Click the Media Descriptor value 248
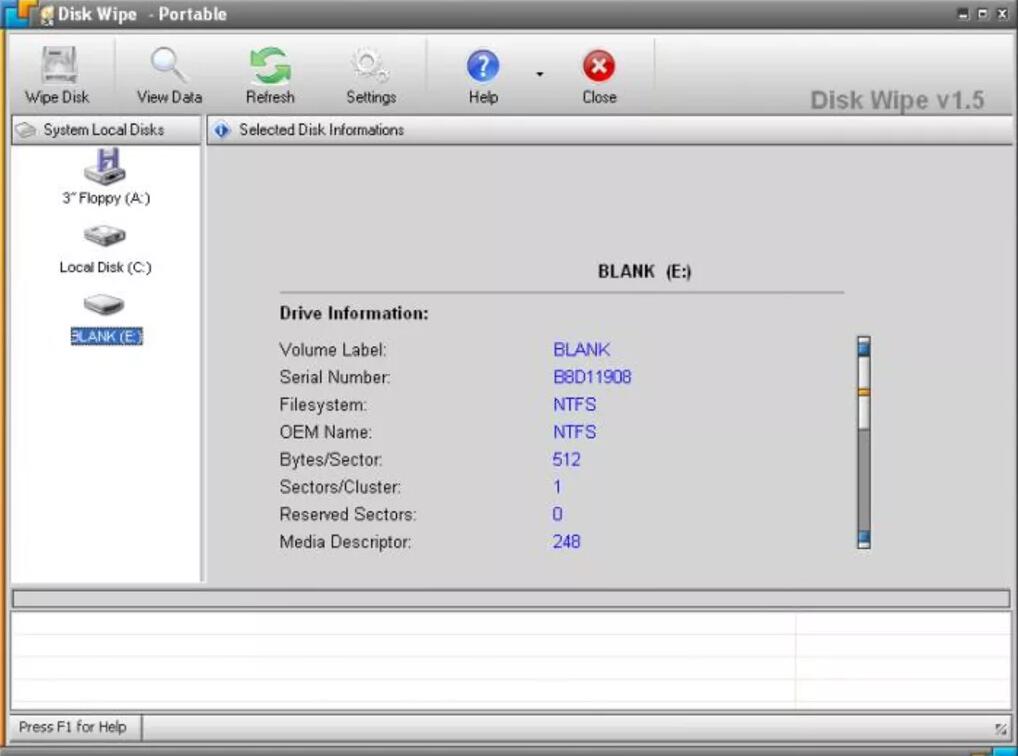 pos(566,541)
